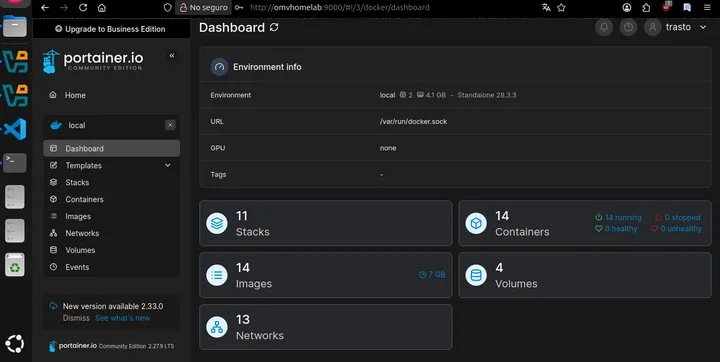This screenshot has width=720, height=362.
Task: Click the '0 unhealthy' status text
Action: click(x=681, y=228)
